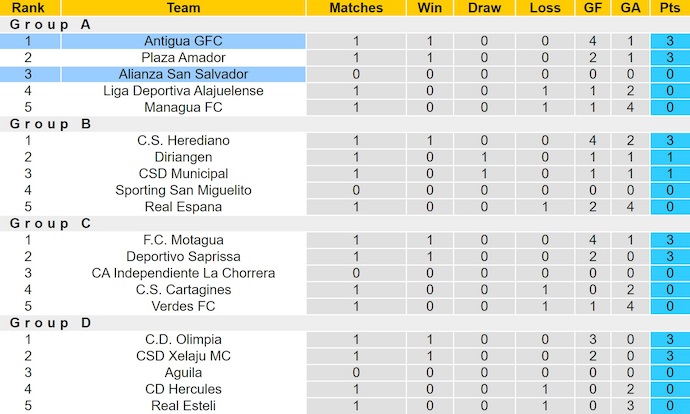
Task: Click the points cell for Real Espana
Action: pyautogui.click(x=664, y=207)
